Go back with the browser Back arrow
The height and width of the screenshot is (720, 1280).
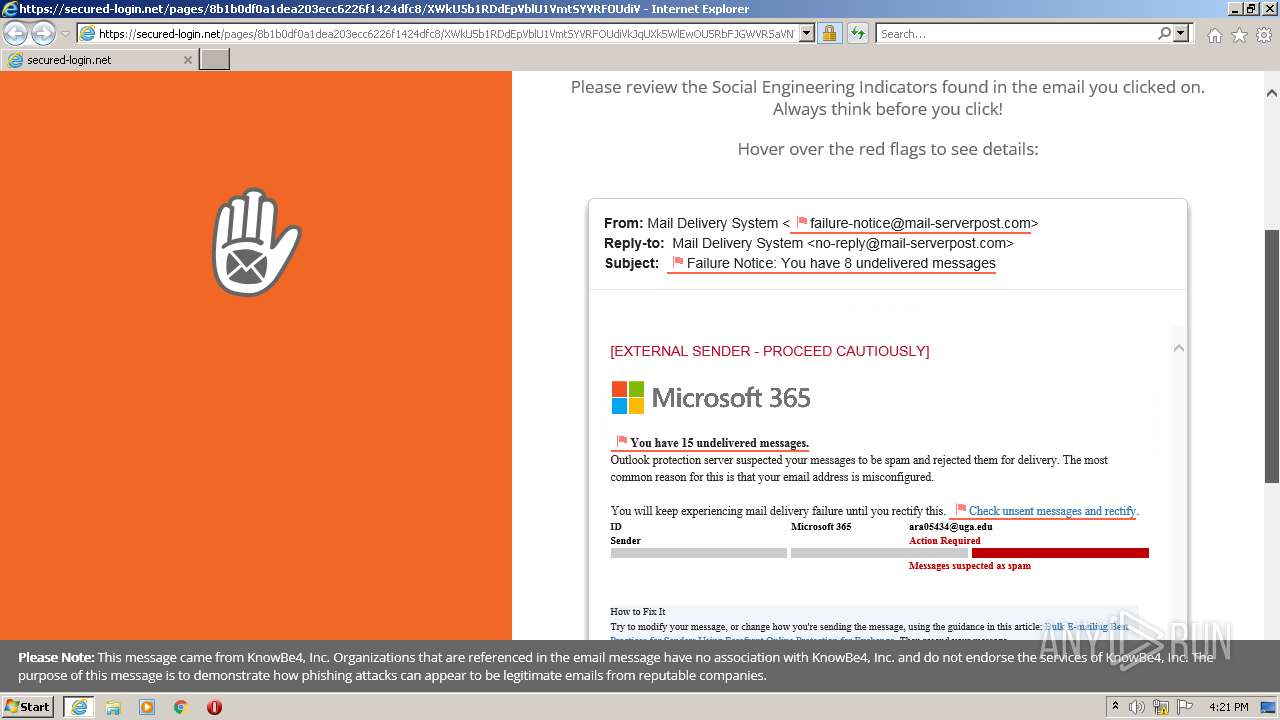(x=16, y=34)
